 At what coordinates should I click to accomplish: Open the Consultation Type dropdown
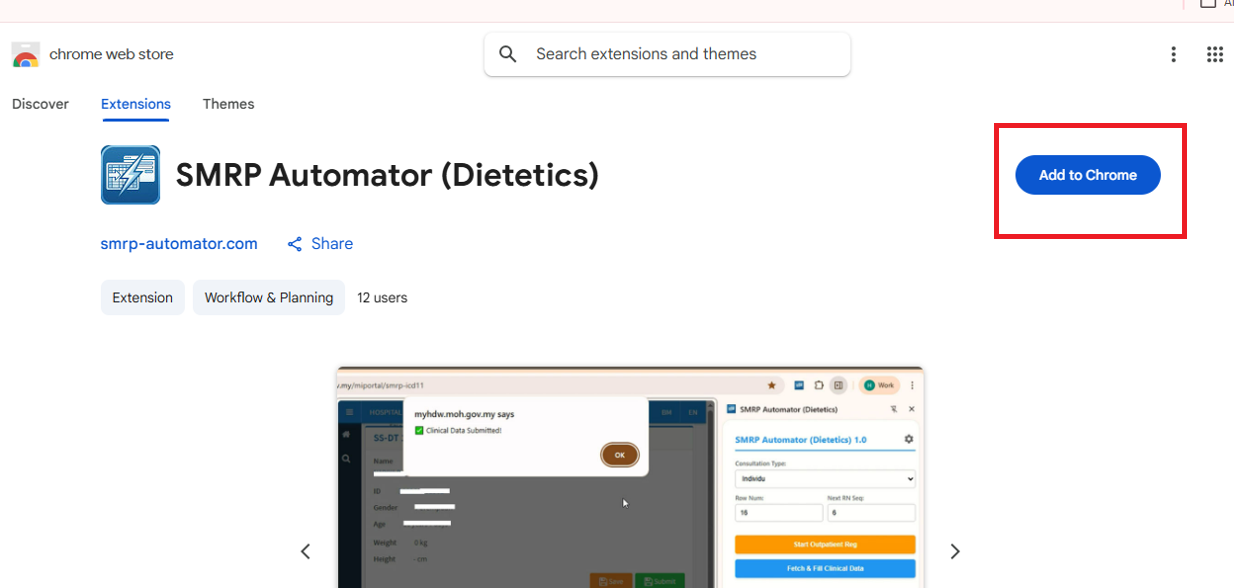[826, 477]
